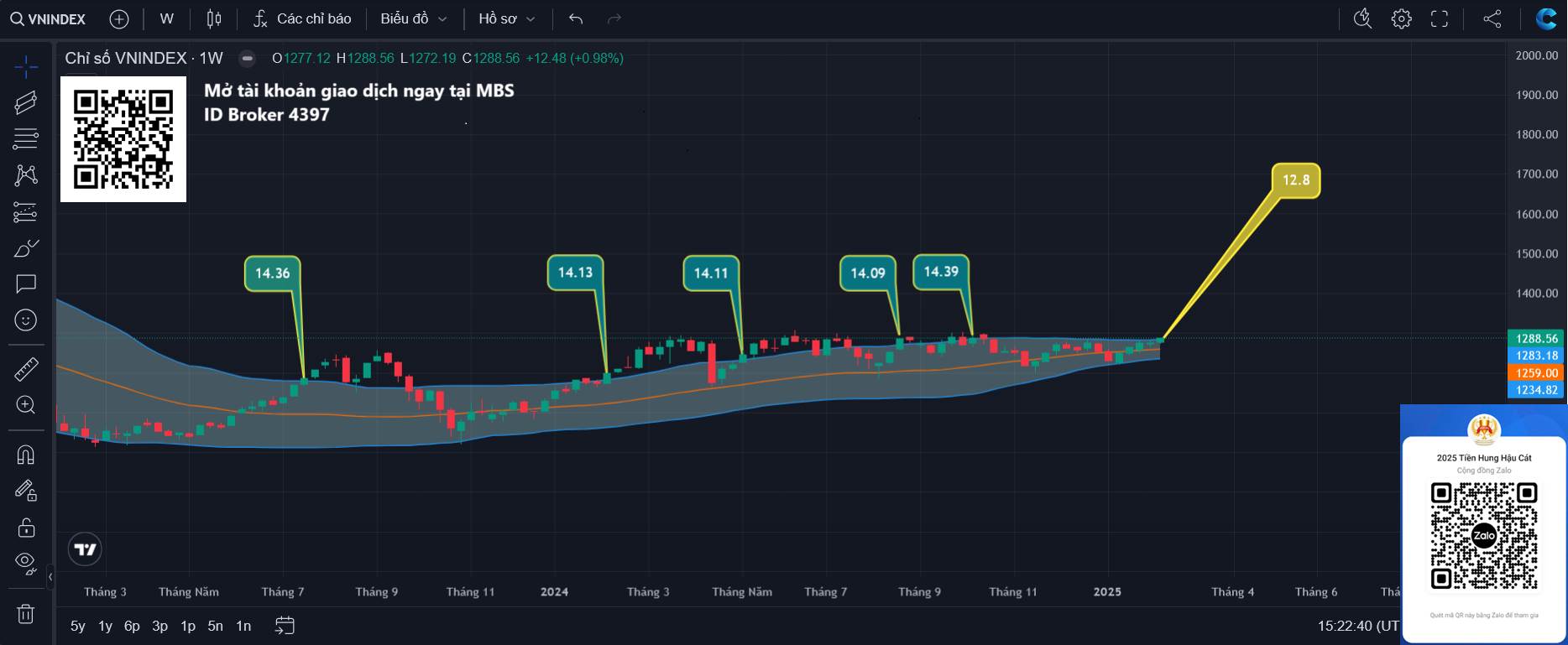The image size is (1568, 645).
Task: Select the 5y time range
Action: (x=78, y=626)
